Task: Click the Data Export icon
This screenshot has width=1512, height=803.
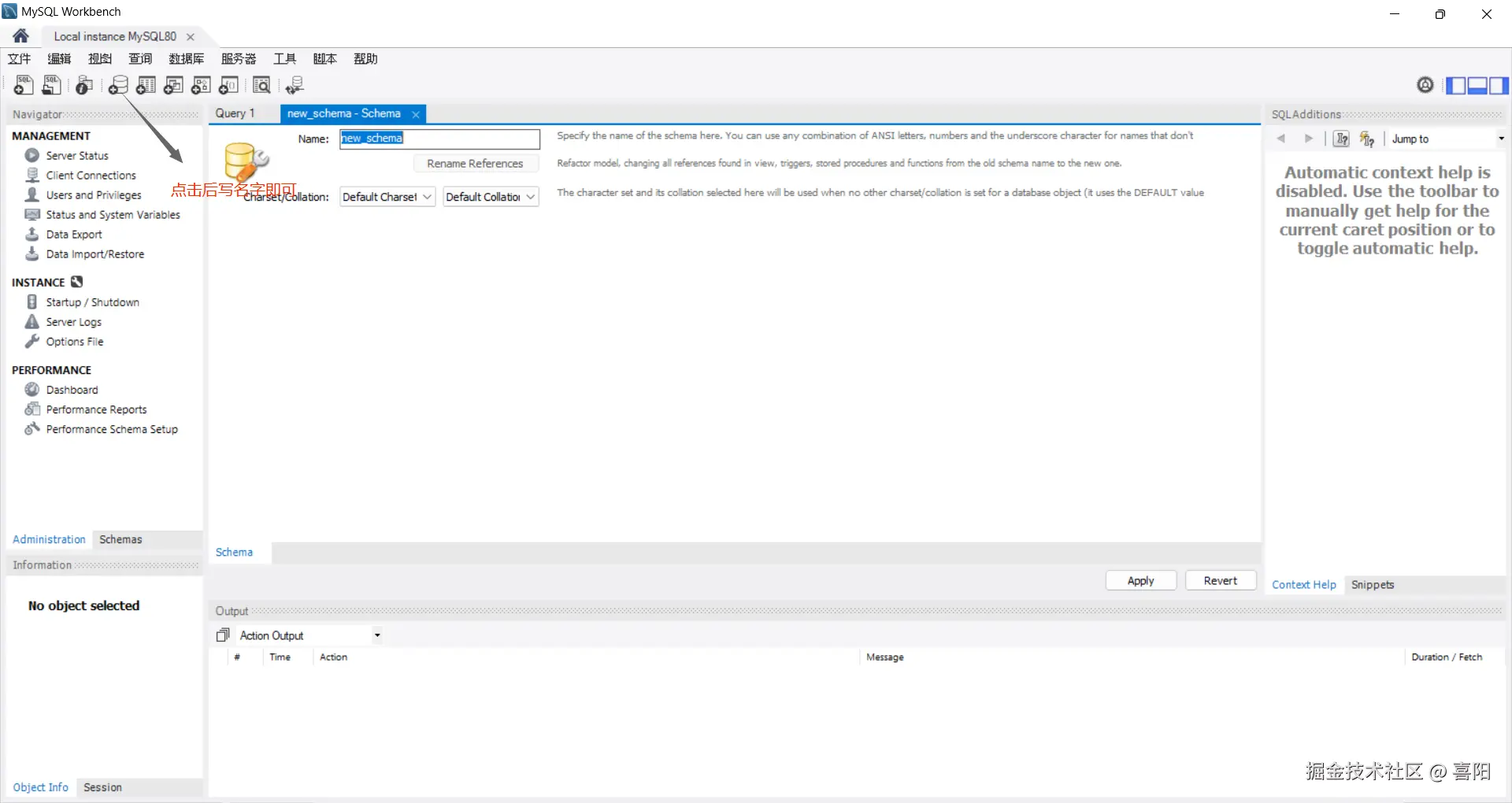Action: (x=32, y=234)
